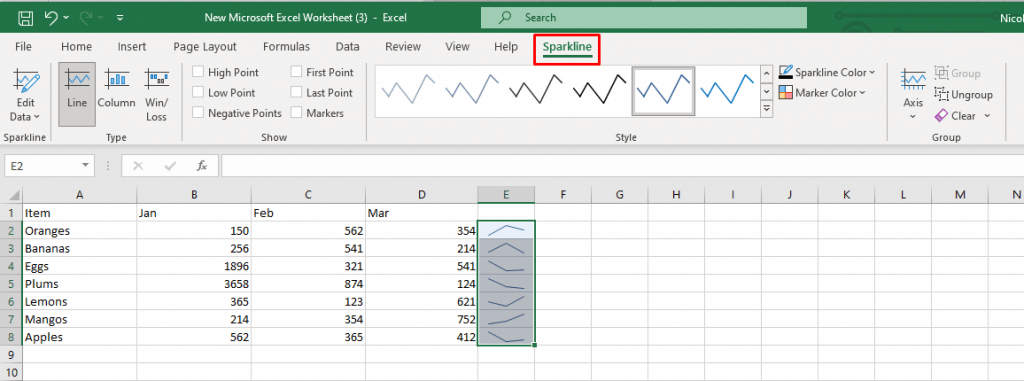Open the Marker Color dropdown arrow
1024x381 pixels.
click(x=863, y=93)
